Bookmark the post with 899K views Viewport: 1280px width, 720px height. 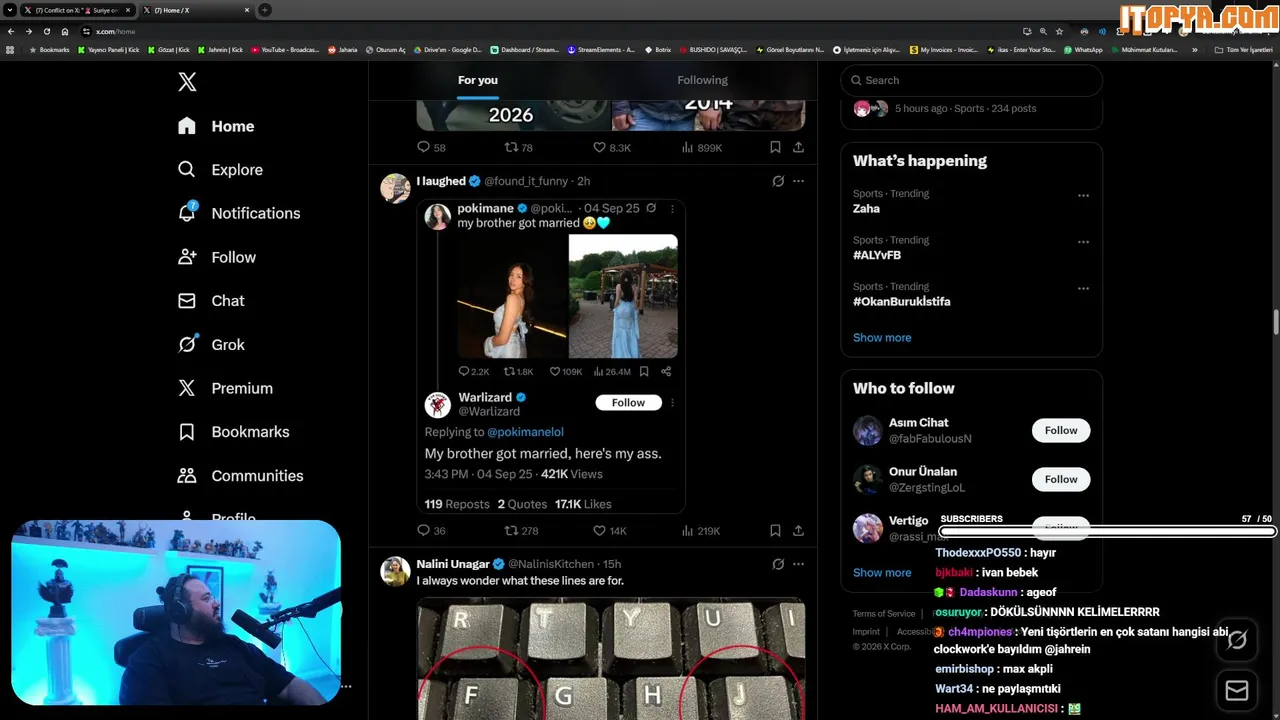coord(775,147)
